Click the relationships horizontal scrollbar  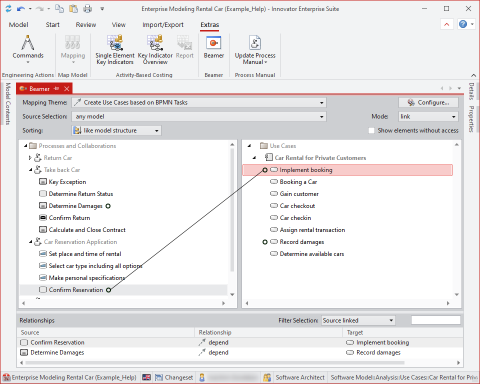click(x=215, y=363)
